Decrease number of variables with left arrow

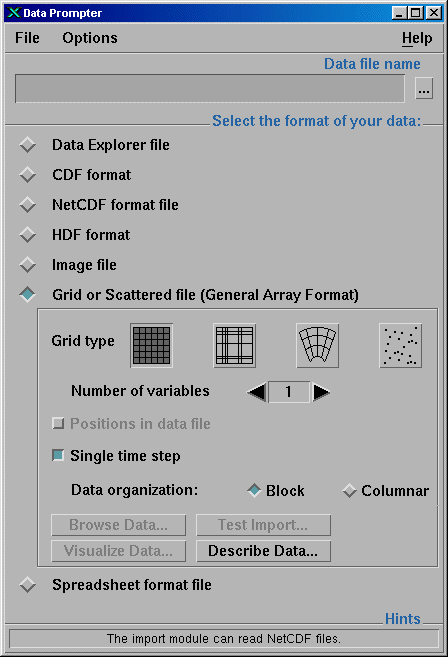[x=256, y=392]
